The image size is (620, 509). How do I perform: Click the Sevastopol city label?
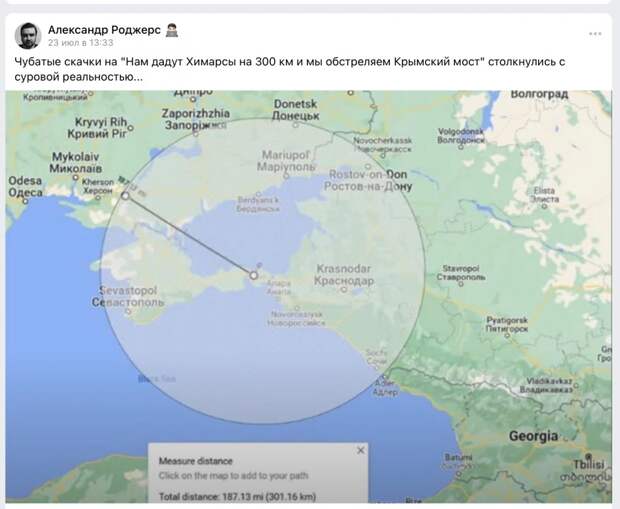pos(128,296)
